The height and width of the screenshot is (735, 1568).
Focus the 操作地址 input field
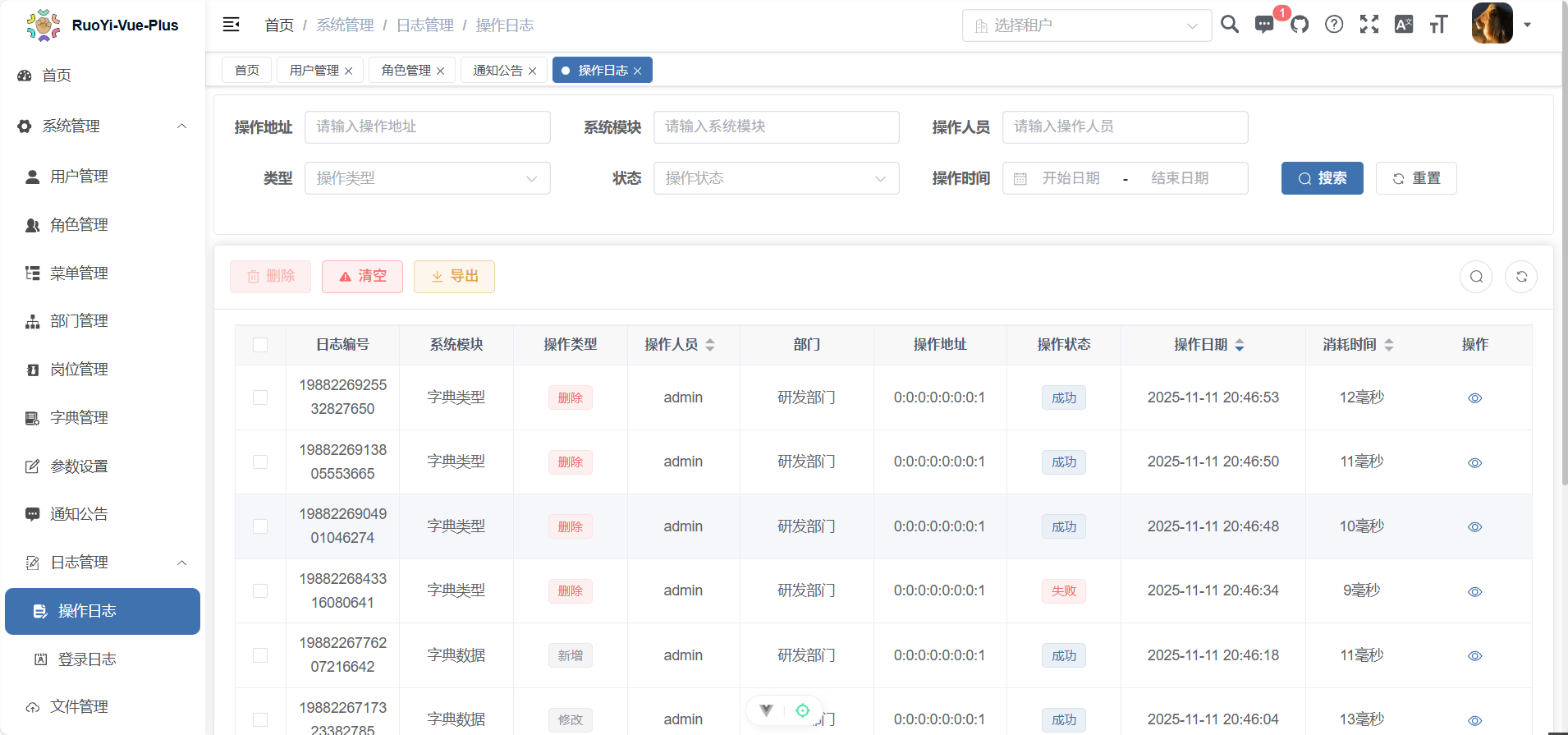point(427,127)
